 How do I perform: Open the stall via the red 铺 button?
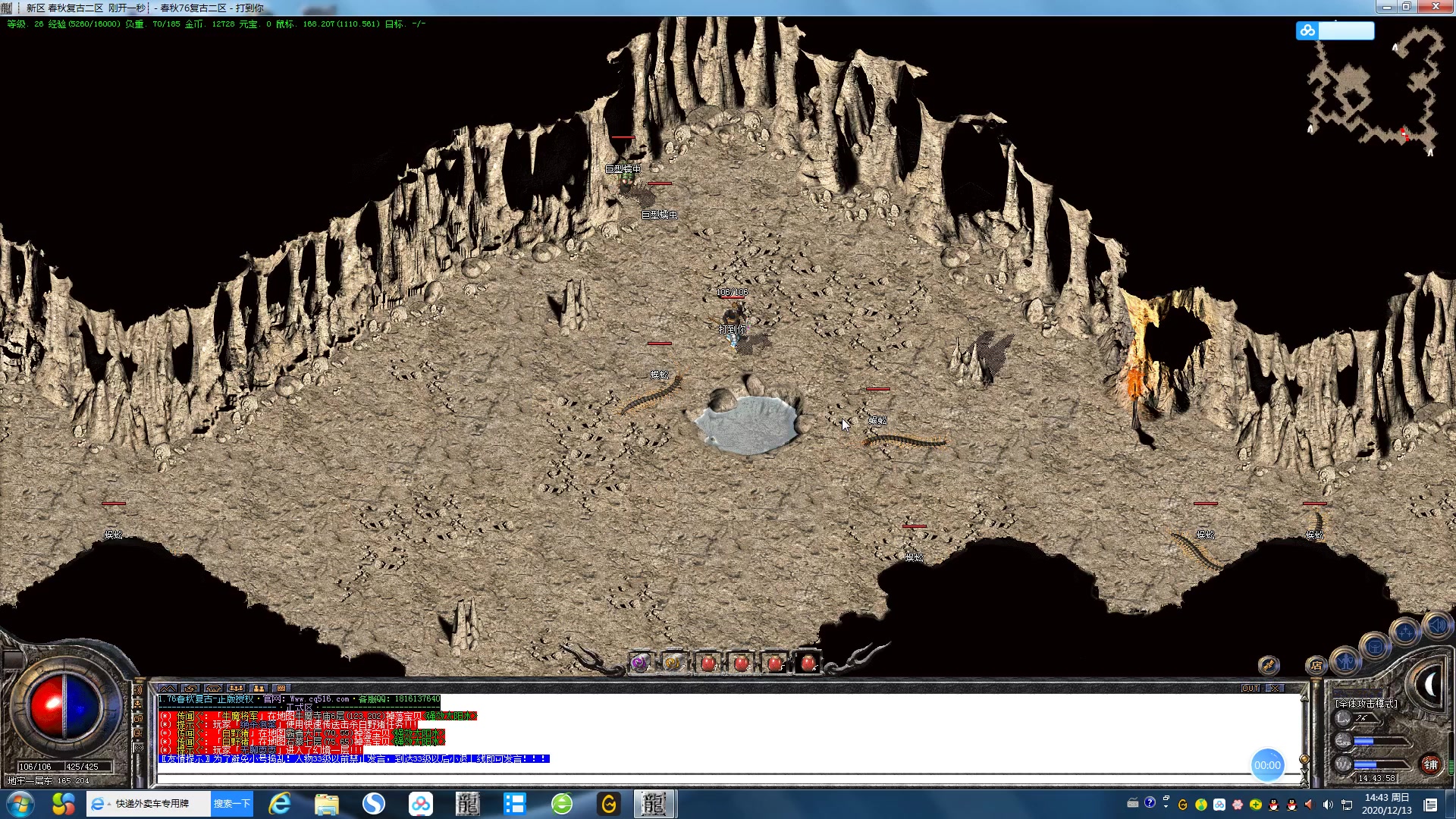1430,764
